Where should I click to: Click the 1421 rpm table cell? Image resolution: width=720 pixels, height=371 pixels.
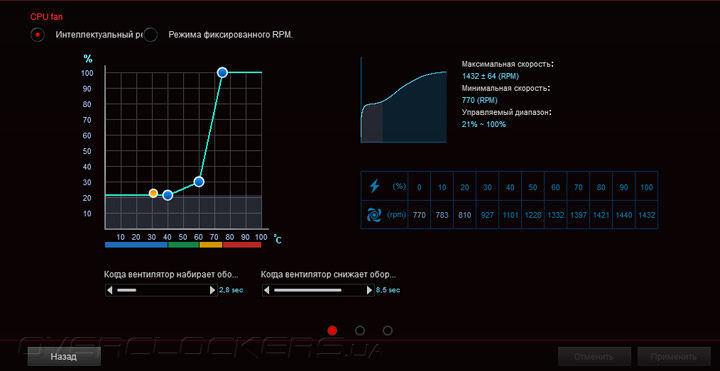(x=601, y=214)
